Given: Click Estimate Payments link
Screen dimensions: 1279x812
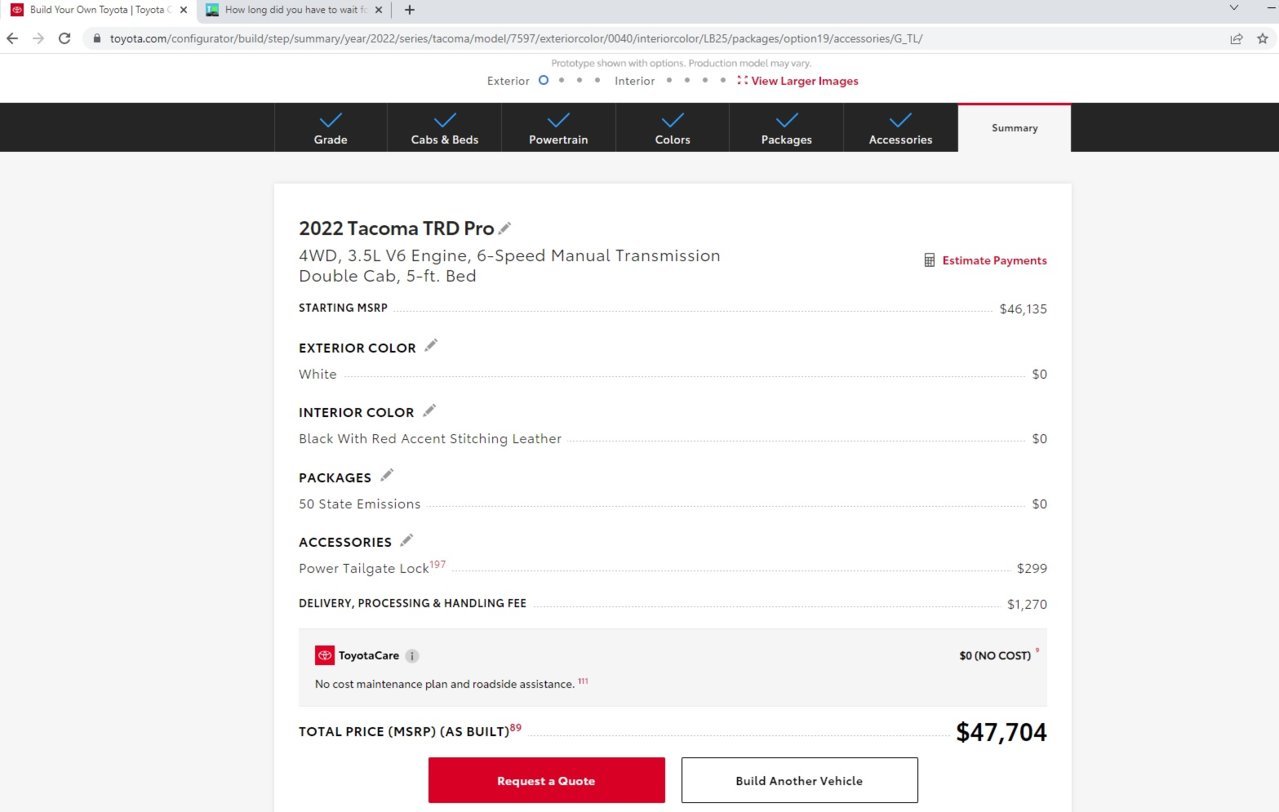Looking at the screenshot, I should pyautogui.click(x=994, y=260).
